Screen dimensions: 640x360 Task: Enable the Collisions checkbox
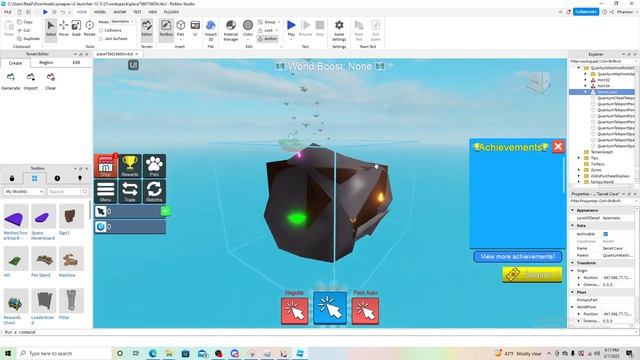(x=101, y=30)
